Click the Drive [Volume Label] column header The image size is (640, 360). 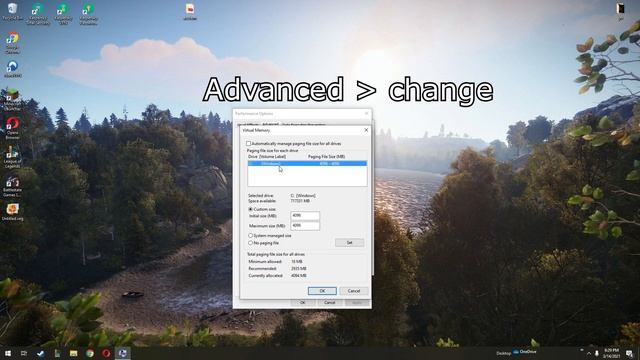click(x=267, y=157)
